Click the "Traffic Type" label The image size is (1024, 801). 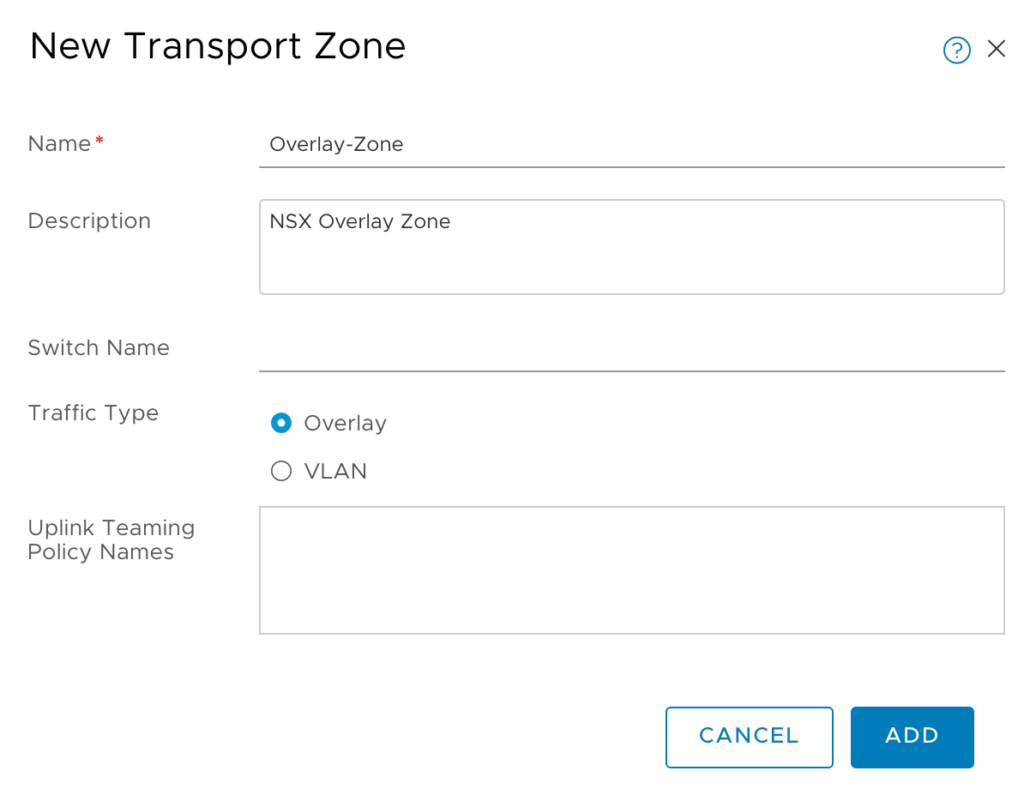[93, 413]
